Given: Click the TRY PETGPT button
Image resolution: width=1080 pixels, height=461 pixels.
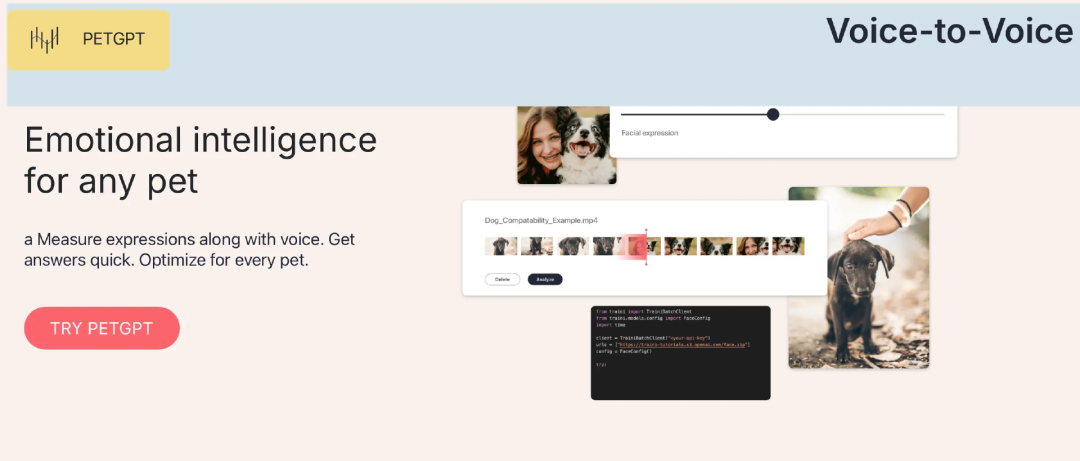Looking at the screenshot, I should pyautogui.click(x=102, y=328).
